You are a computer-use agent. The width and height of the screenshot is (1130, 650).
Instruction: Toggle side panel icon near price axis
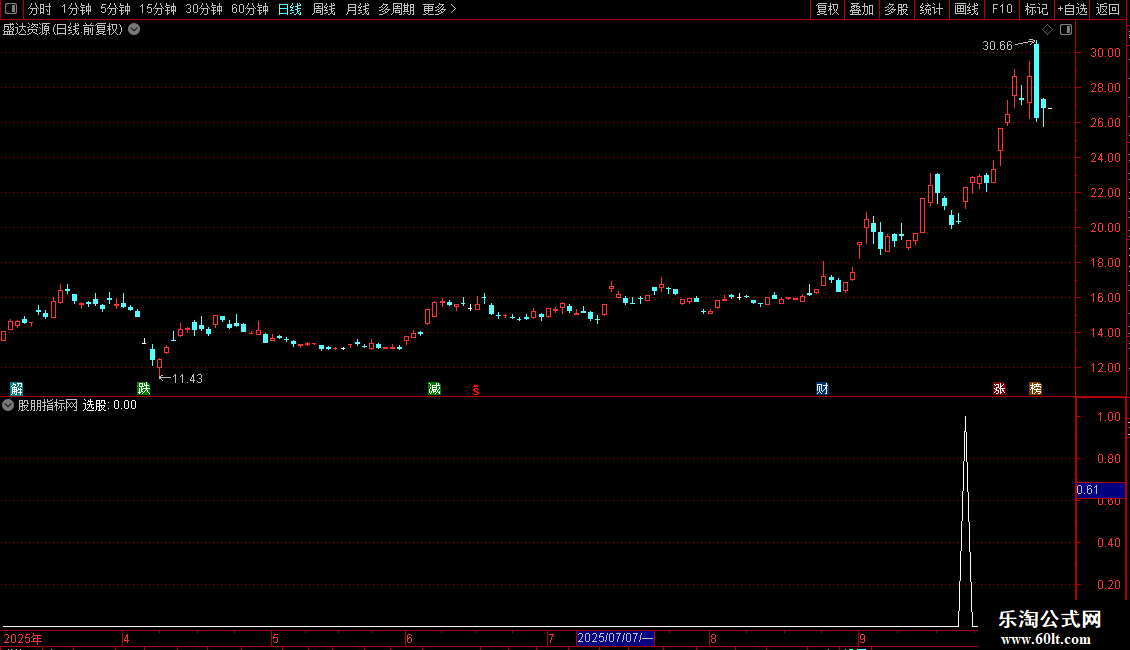[x=1066, y=30]
